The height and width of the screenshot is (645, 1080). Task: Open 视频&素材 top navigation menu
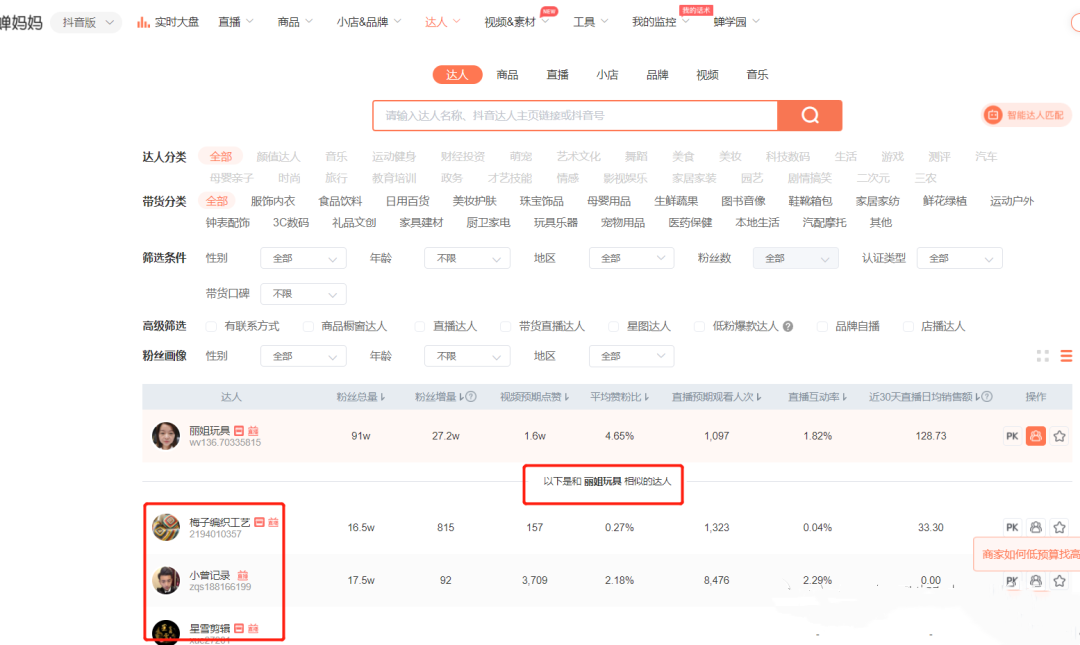(516, 22)
